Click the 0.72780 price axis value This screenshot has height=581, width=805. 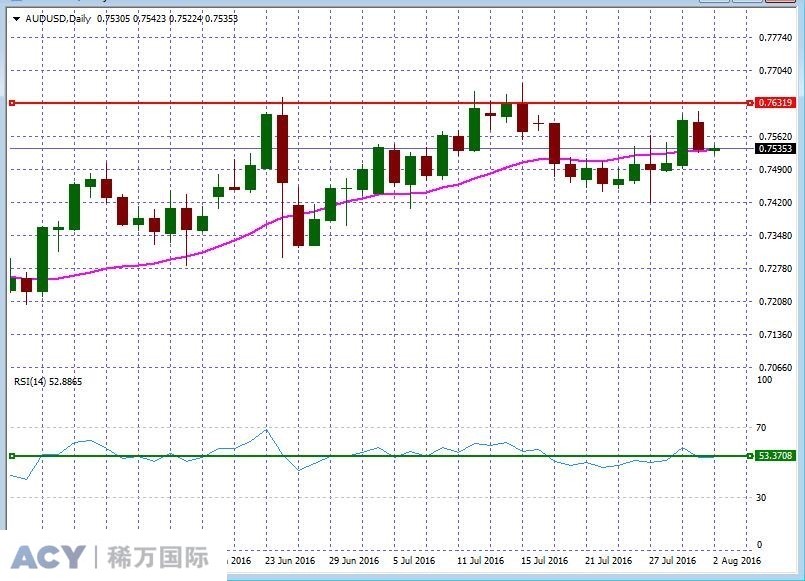coord(775,268)
